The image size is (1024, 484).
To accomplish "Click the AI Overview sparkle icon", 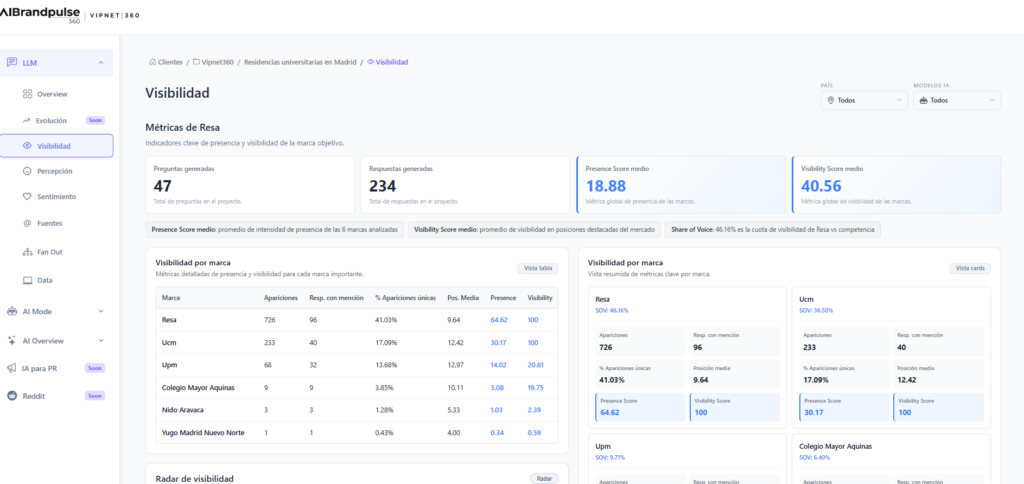I will pyautogui.click(x=12, y=340).
